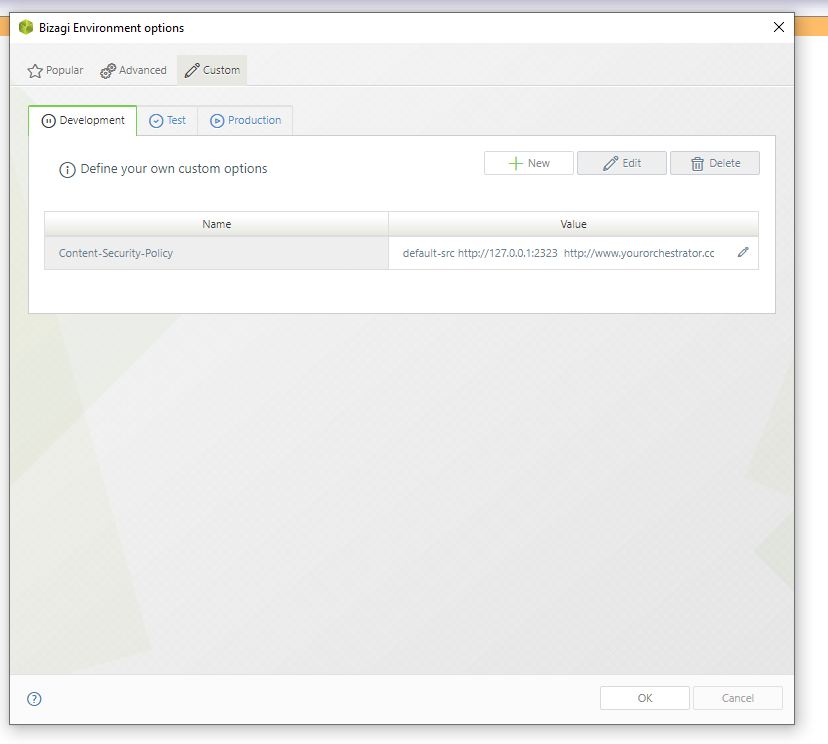
Task: Click the Bizagi logo in title bar
Action: (26, 27)
